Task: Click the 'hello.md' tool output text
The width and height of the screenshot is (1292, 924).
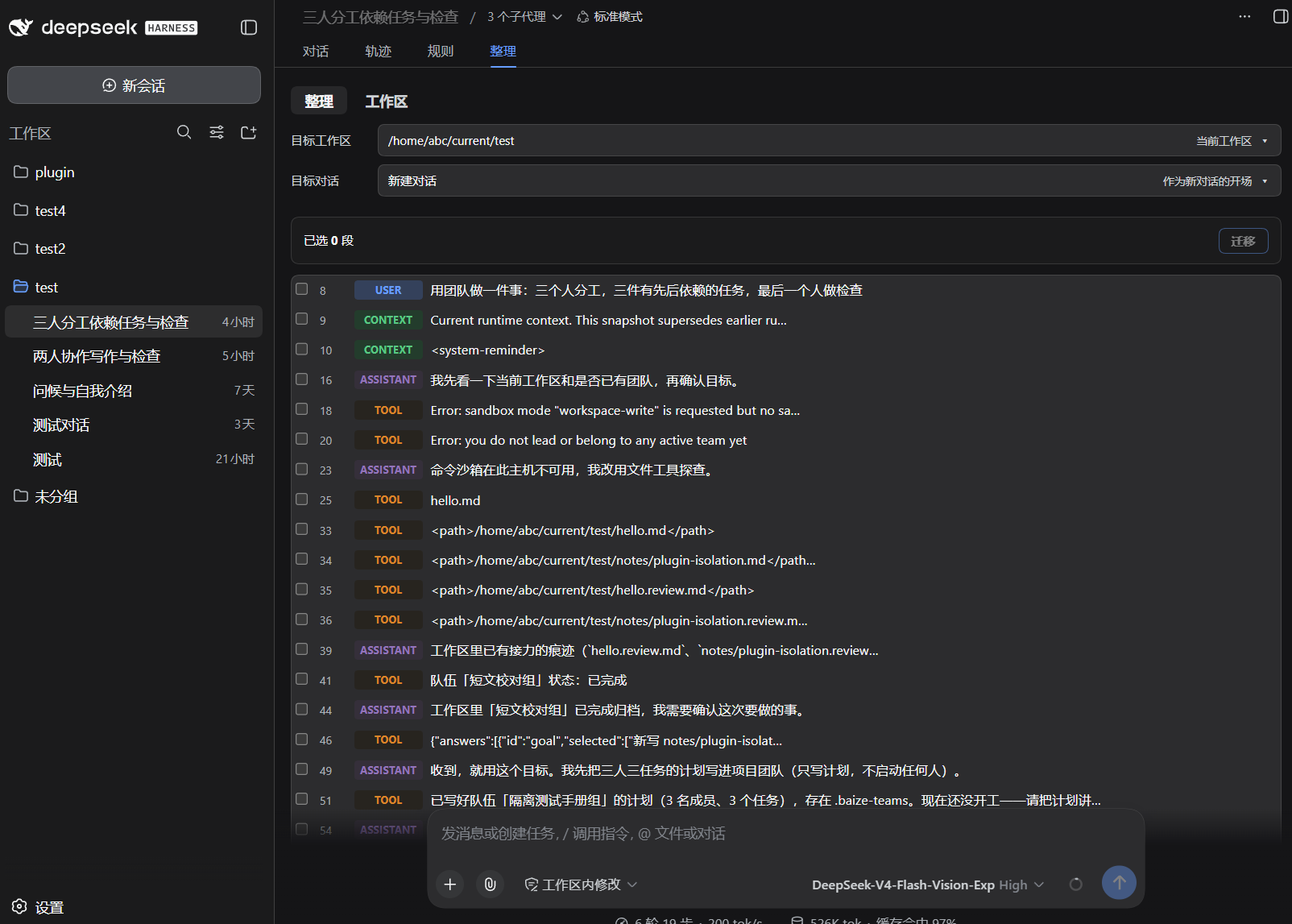Action: click(x=455, y=500)
